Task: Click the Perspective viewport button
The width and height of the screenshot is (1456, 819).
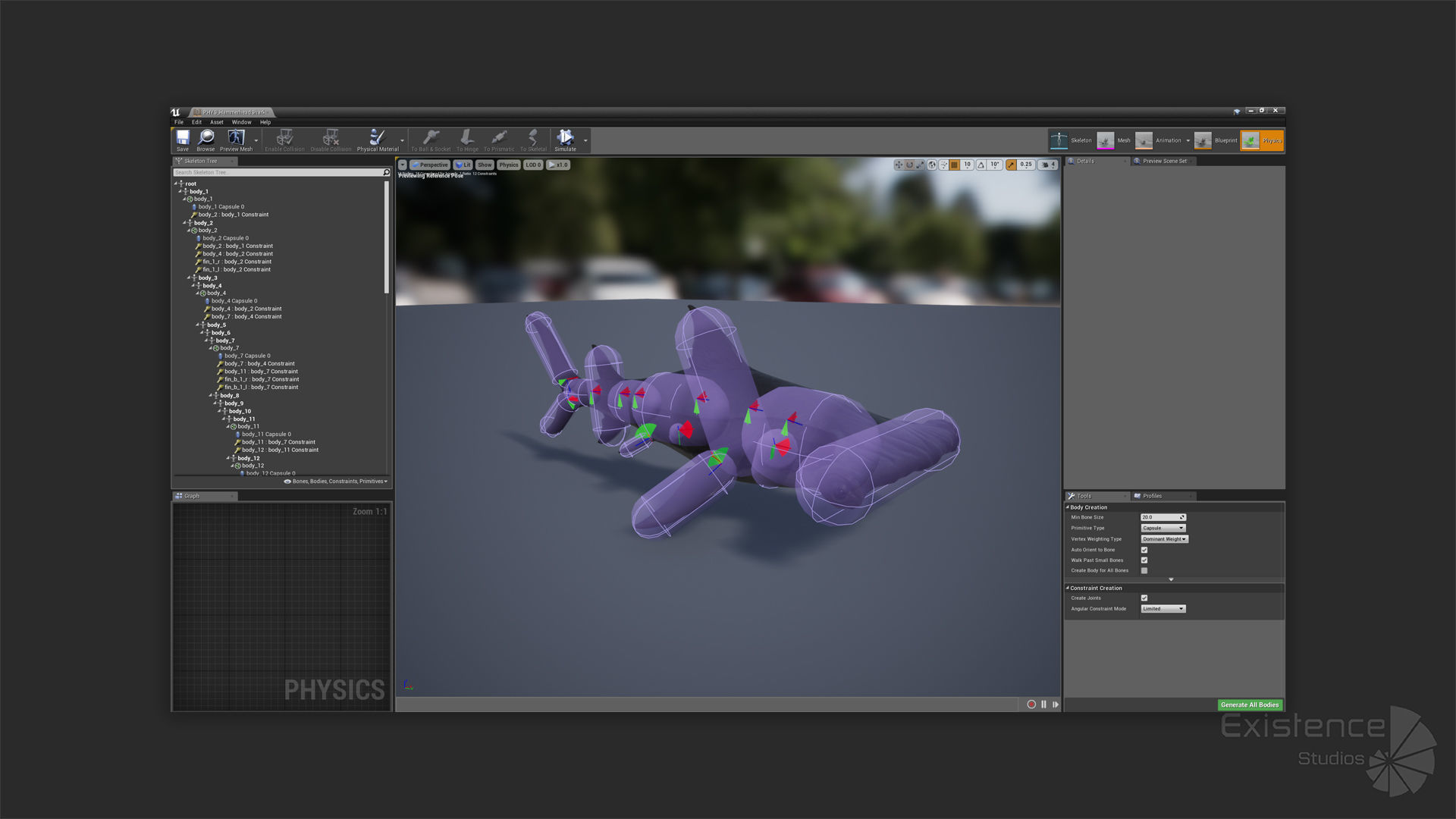Action: [430, 165]
